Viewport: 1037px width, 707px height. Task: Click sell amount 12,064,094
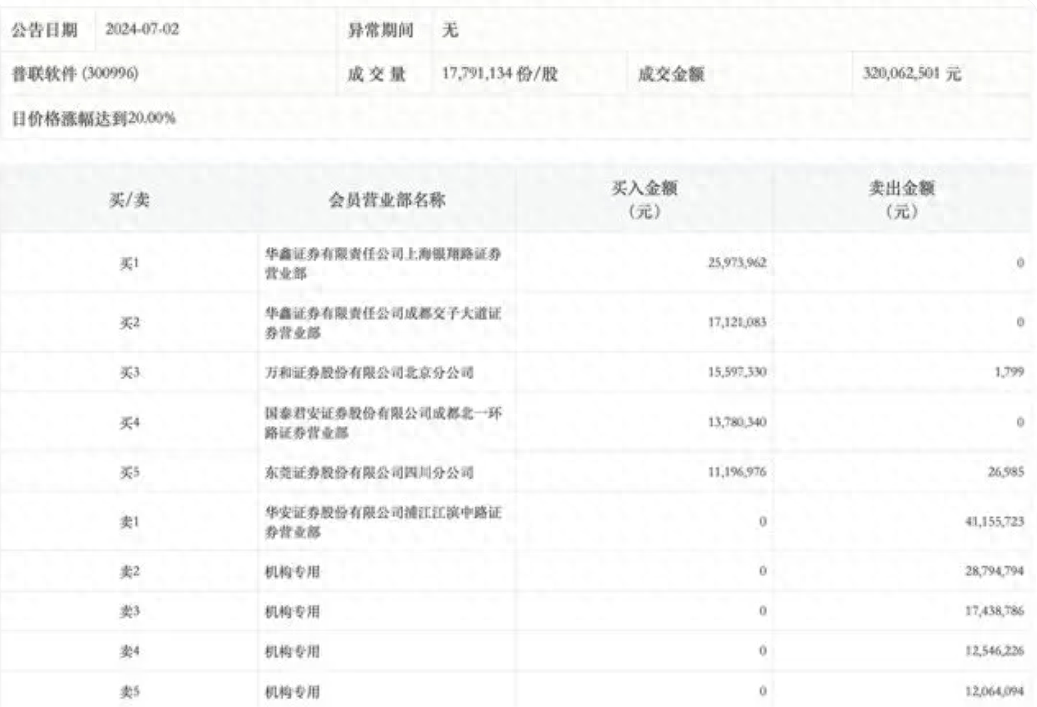pyautogui.click(x=995, y=691)
